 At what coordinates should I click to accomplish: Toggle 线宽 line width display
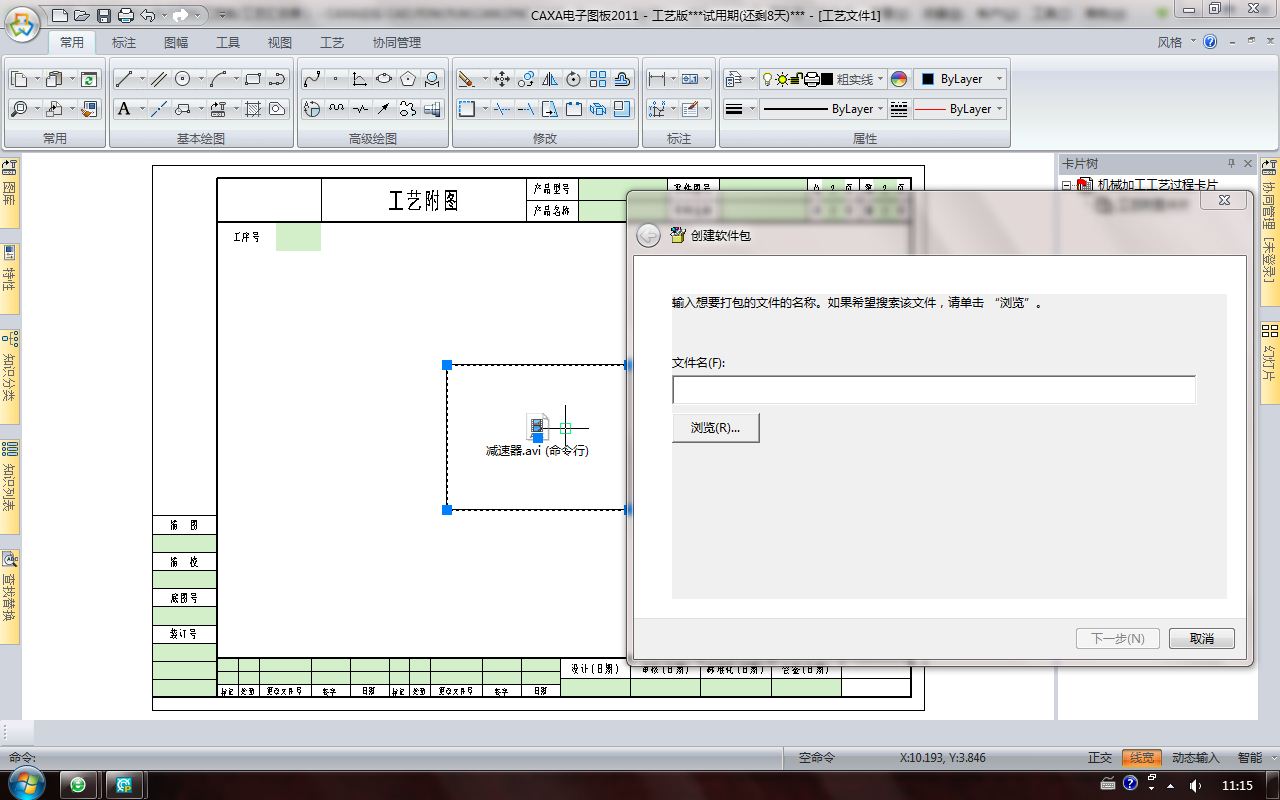(x=1140, y=758)
